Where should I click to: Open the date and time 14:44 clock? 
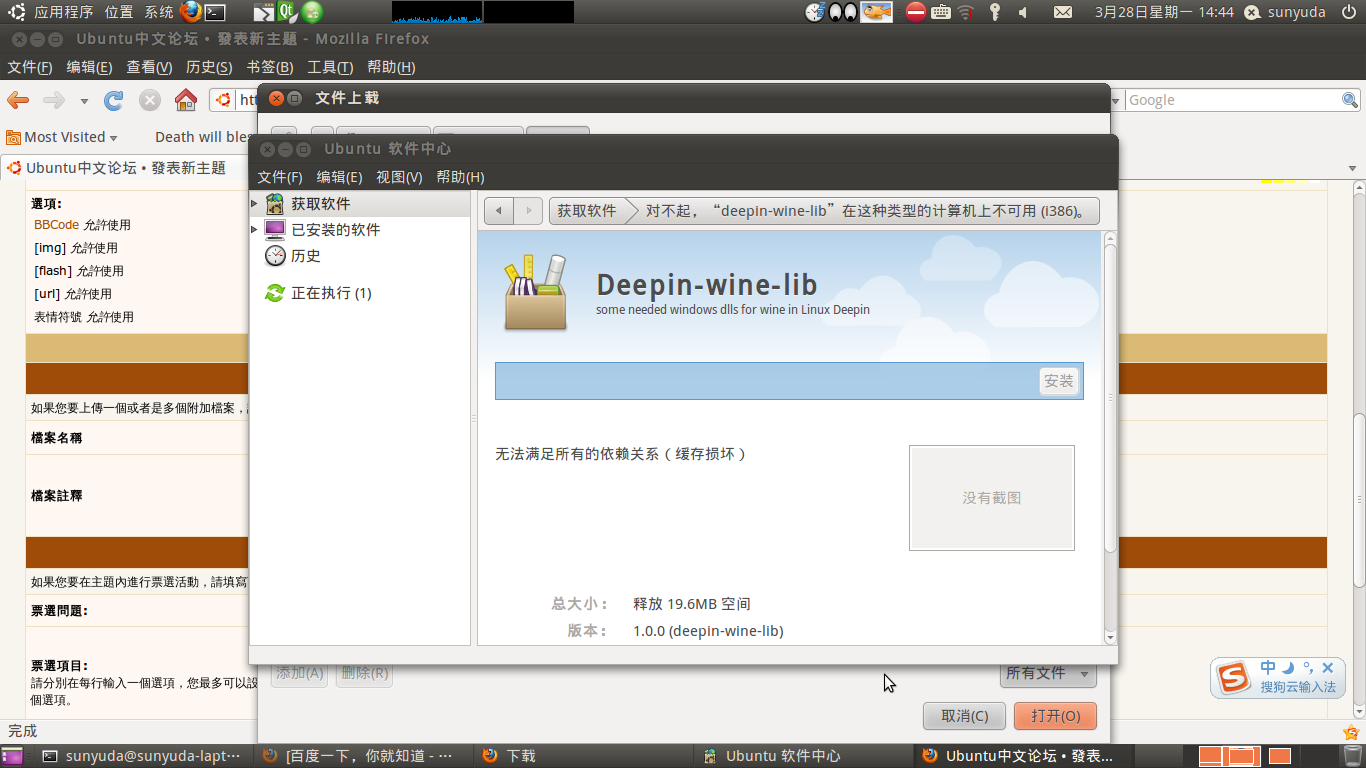pyautogui.click(x=1164, y=12)
